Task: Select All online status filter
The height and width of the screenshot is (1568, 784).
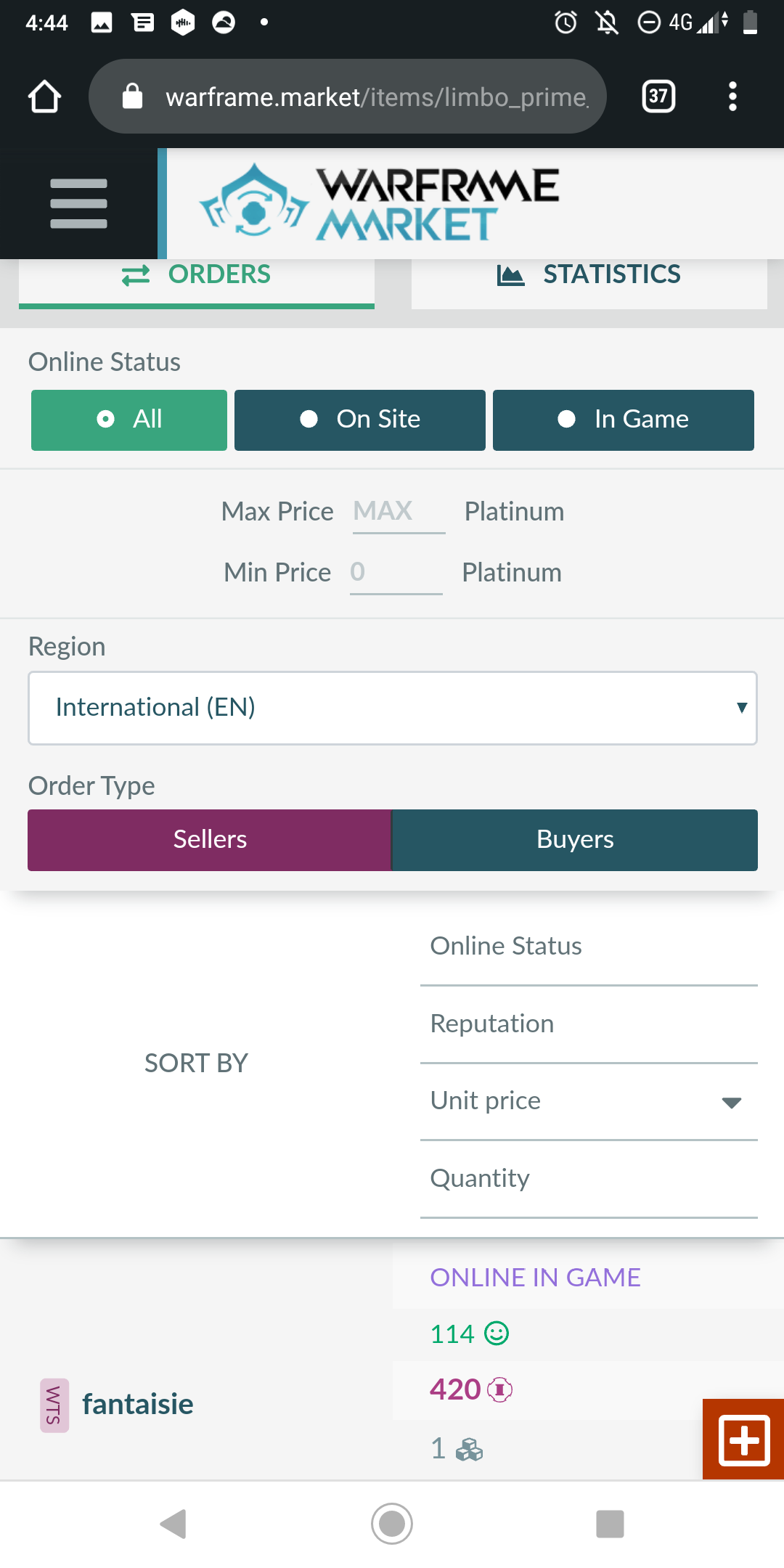Action: tap(129, 420)
